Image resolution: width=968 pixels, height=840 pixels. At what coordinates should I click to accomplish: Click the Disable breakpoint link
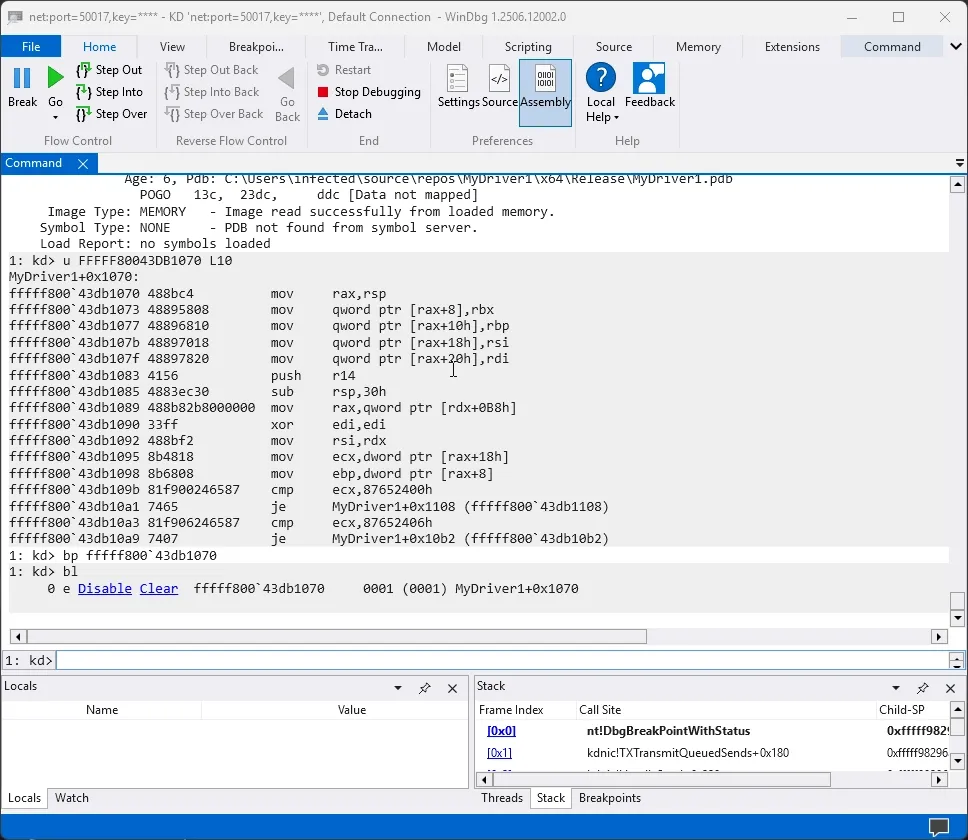(105, 588)
